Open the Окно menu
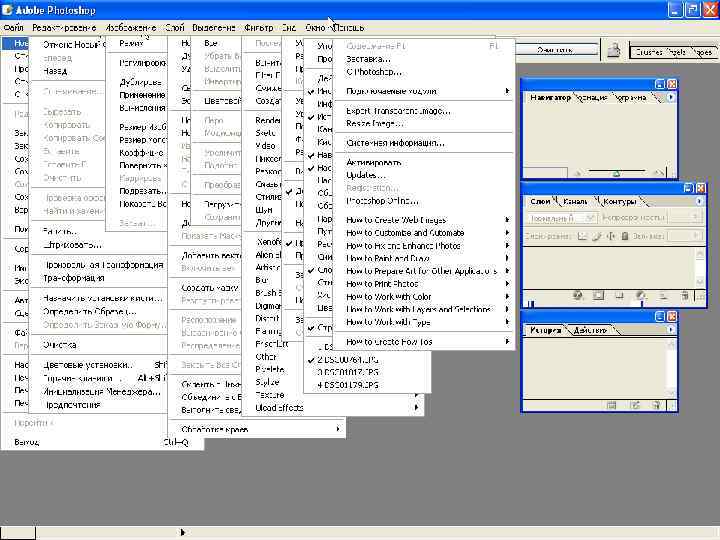Image resolution: width=720 pixels, height=540 pixels. [315, 28]
